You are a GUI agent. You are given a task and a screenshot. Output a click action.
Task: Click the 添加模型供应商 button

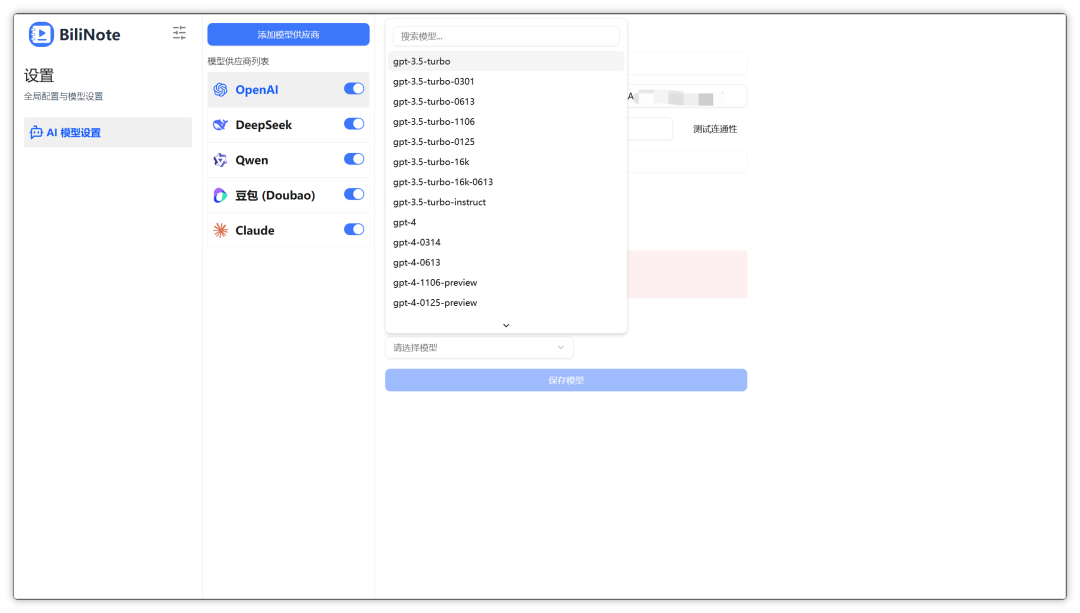[287, 34]
